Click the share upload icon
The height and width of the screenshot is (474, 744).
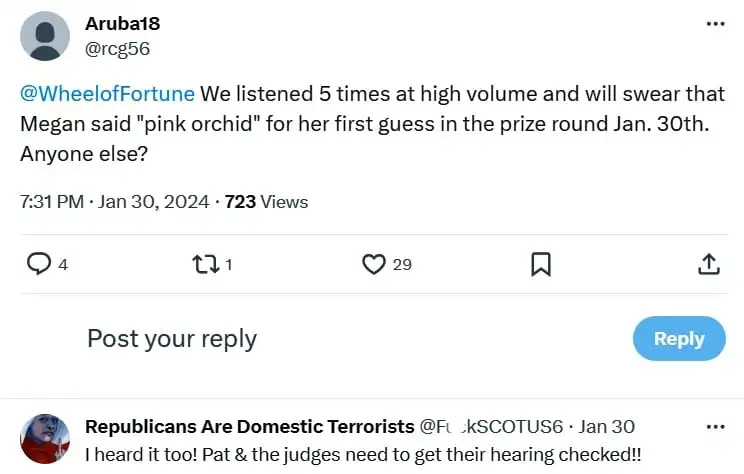(709, 264)
